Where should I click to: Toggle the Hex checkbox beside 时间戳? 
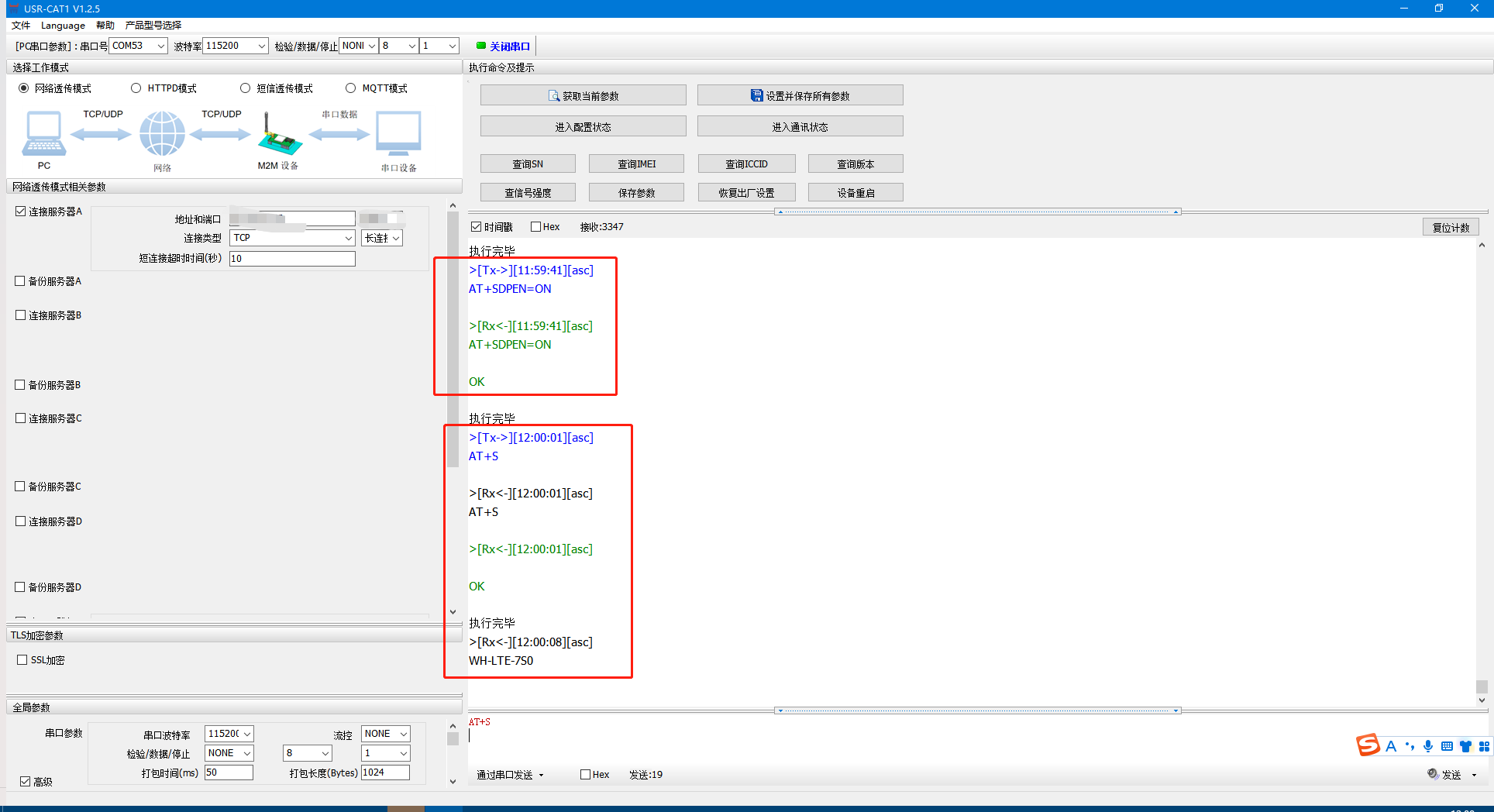[535, 227]
